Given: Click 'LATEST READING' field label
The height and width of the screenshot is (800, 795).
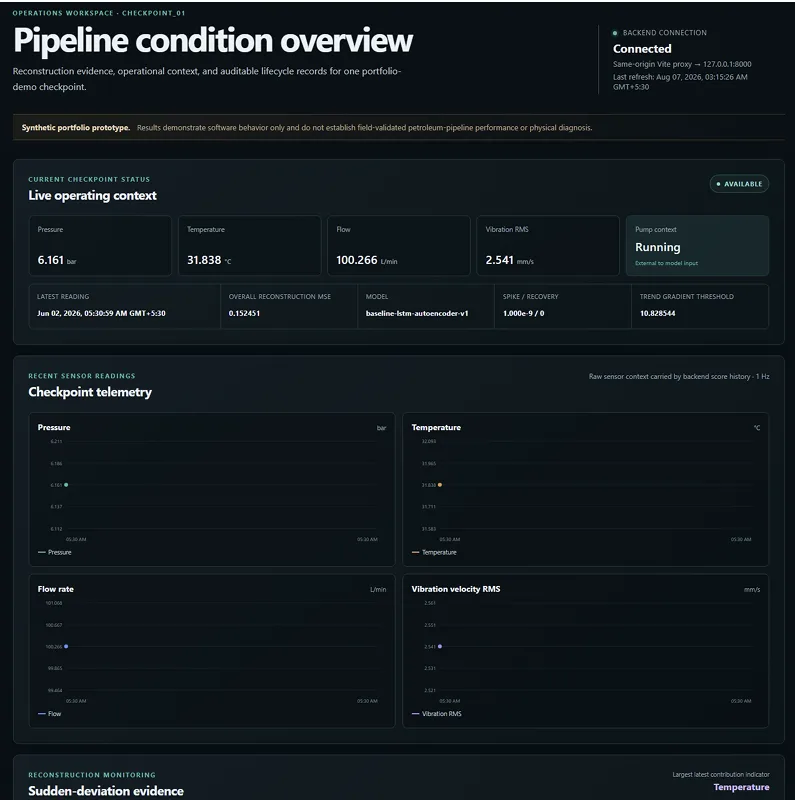Looking at the screenshot, I should pos(63,296).
